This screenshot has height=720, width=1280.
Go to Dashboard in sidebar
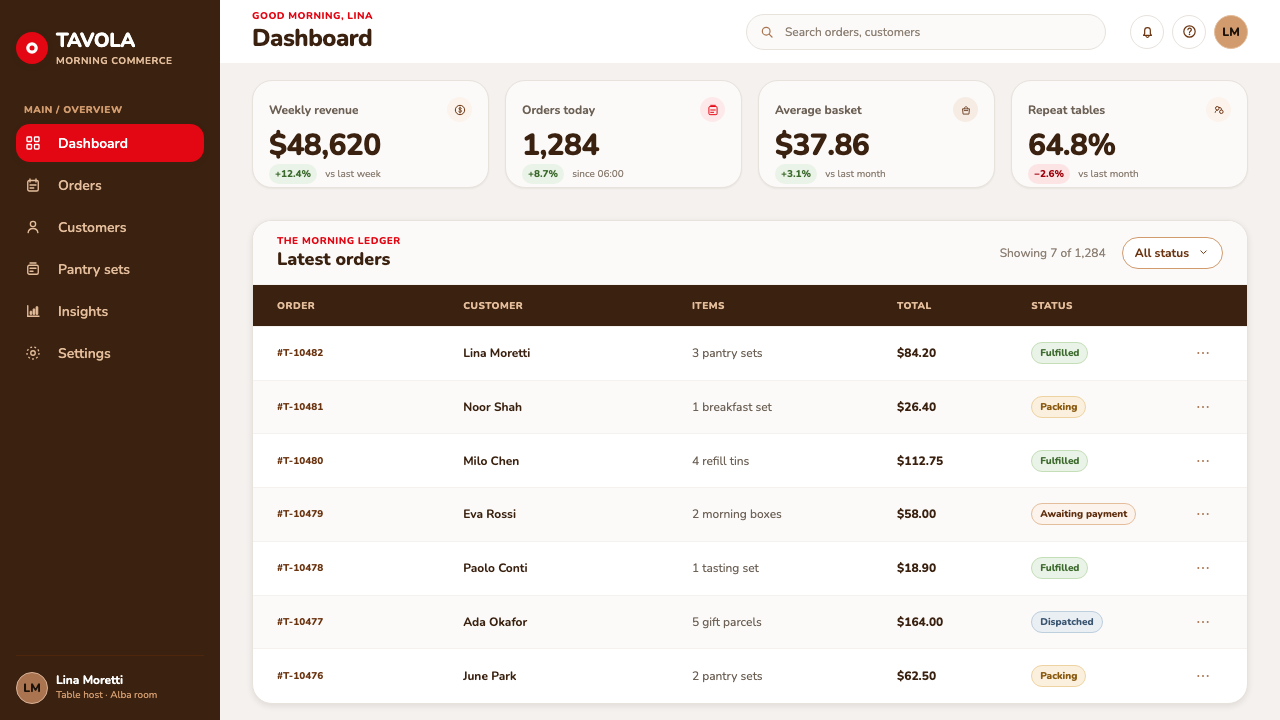110,143
